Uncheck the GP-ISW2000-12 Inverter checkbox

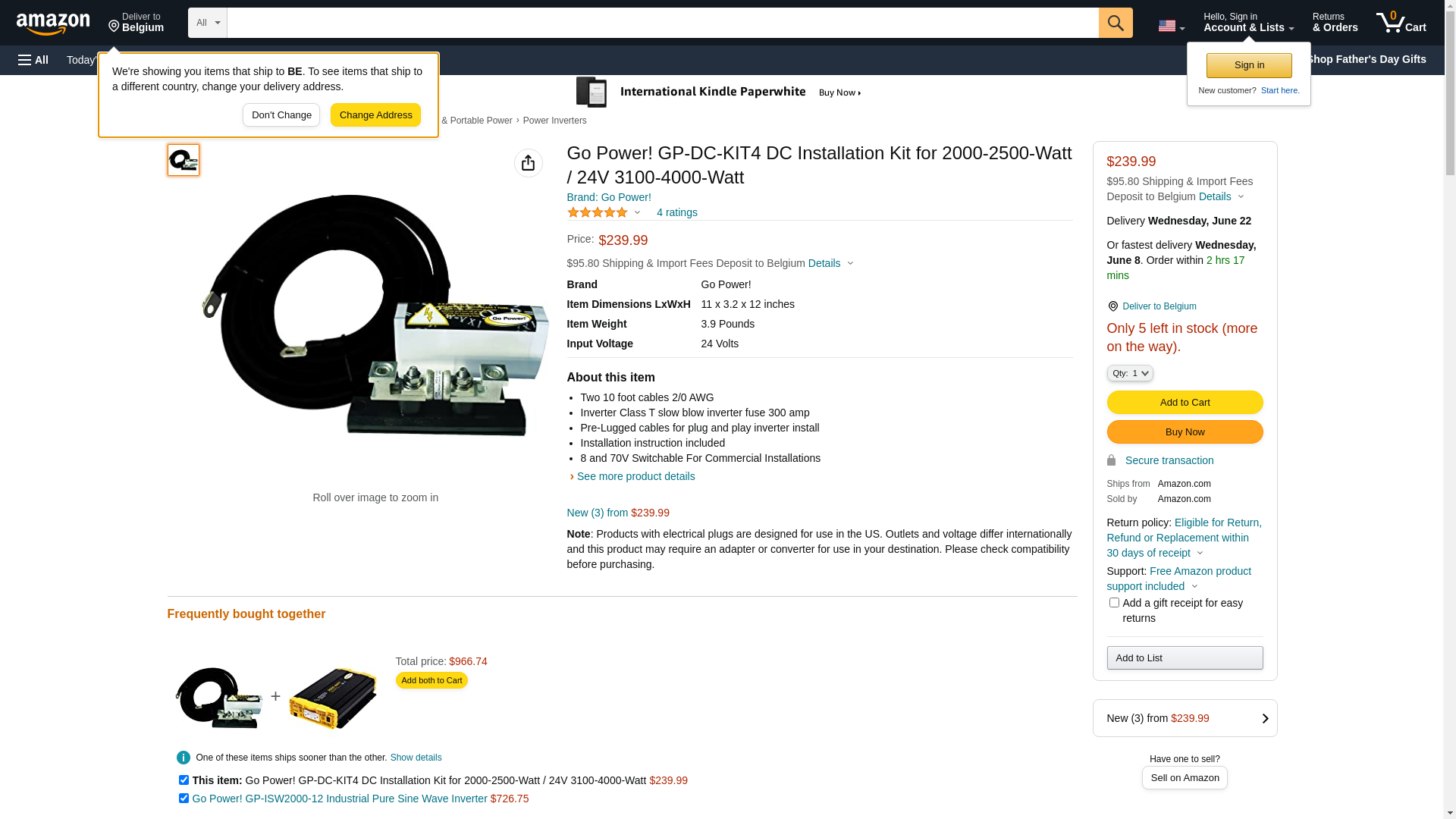184,798
